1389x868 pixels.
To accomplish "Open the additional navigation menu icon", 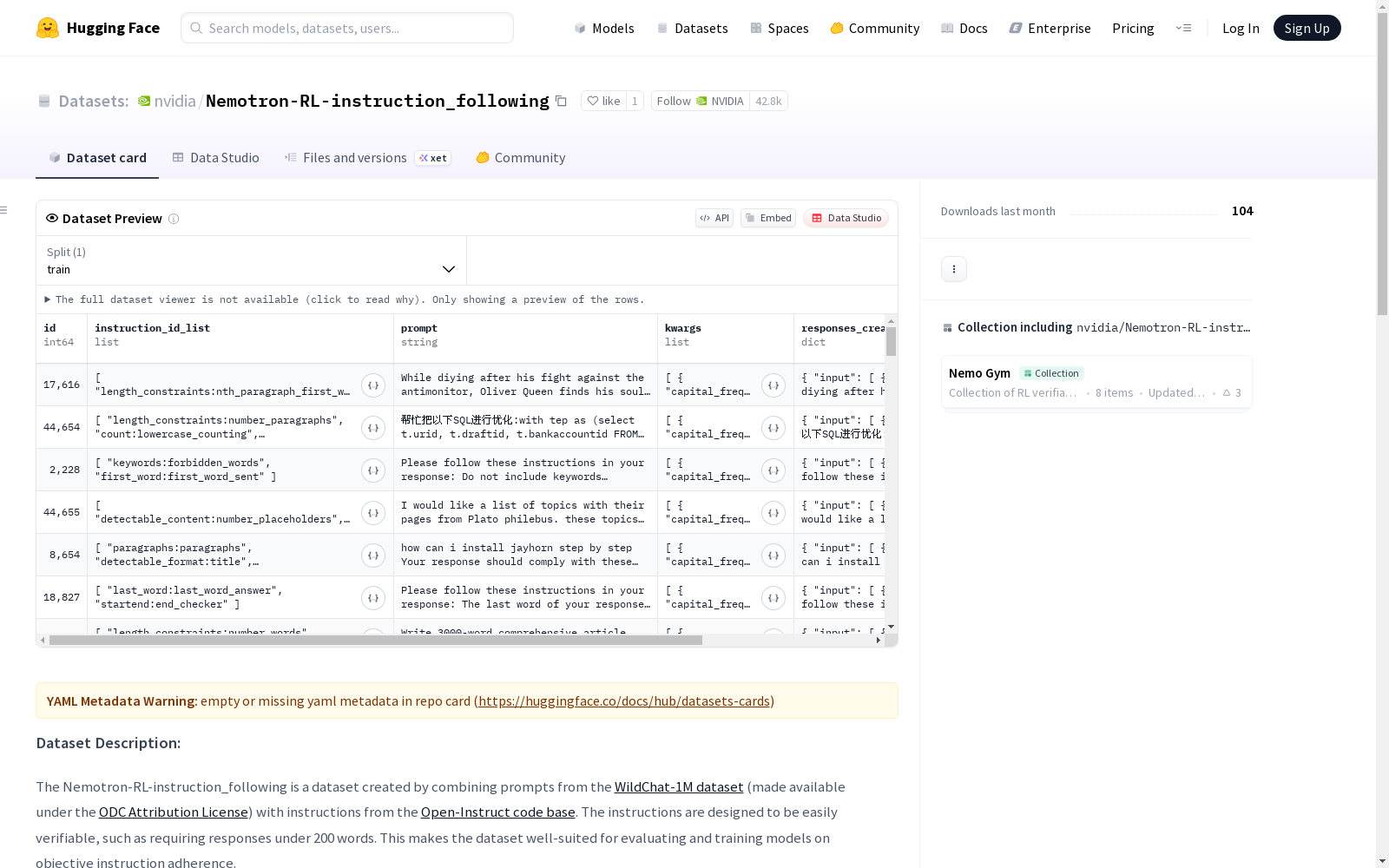I will coord(1183,28).
